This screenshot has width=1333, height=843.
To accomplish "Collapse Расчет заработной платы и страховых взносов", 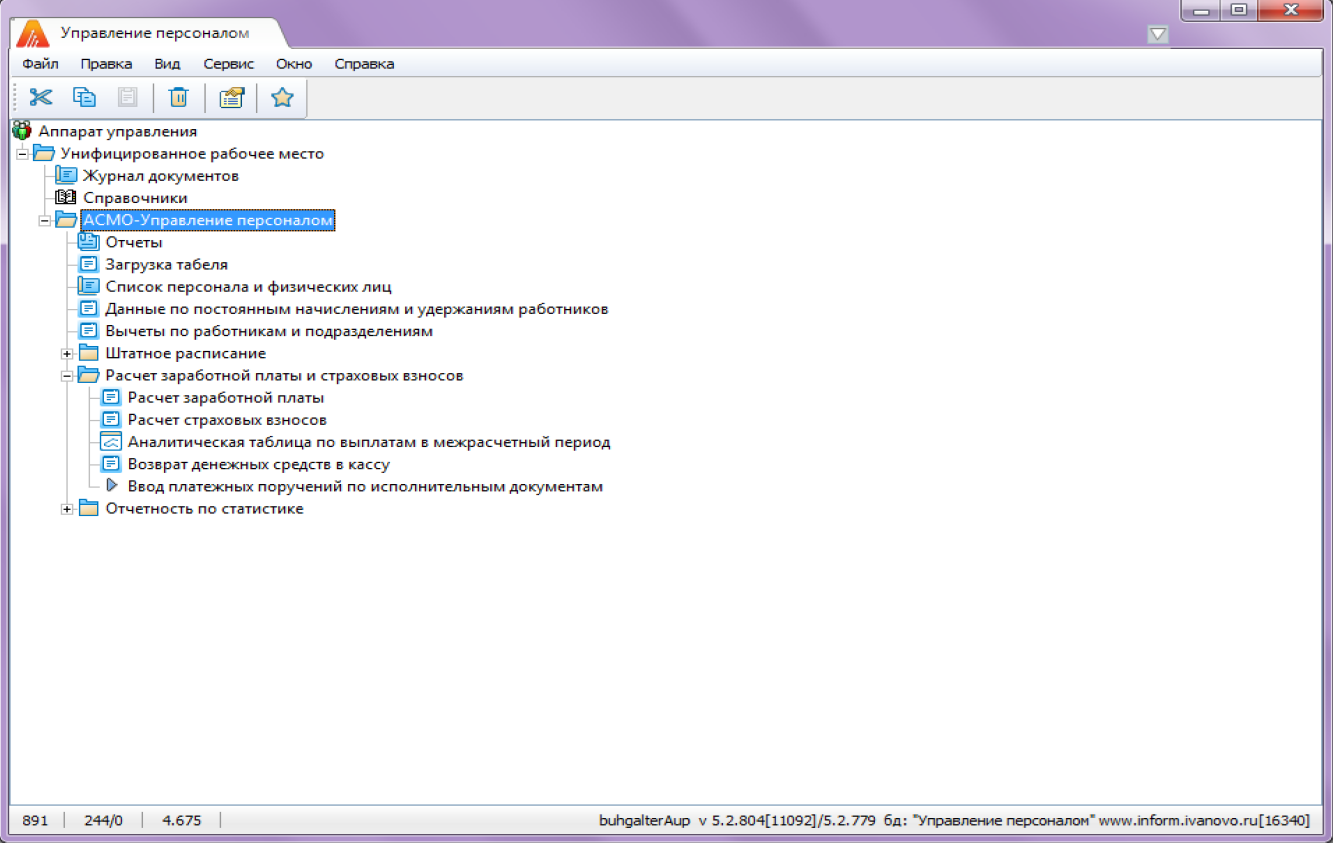I will 67,376.
